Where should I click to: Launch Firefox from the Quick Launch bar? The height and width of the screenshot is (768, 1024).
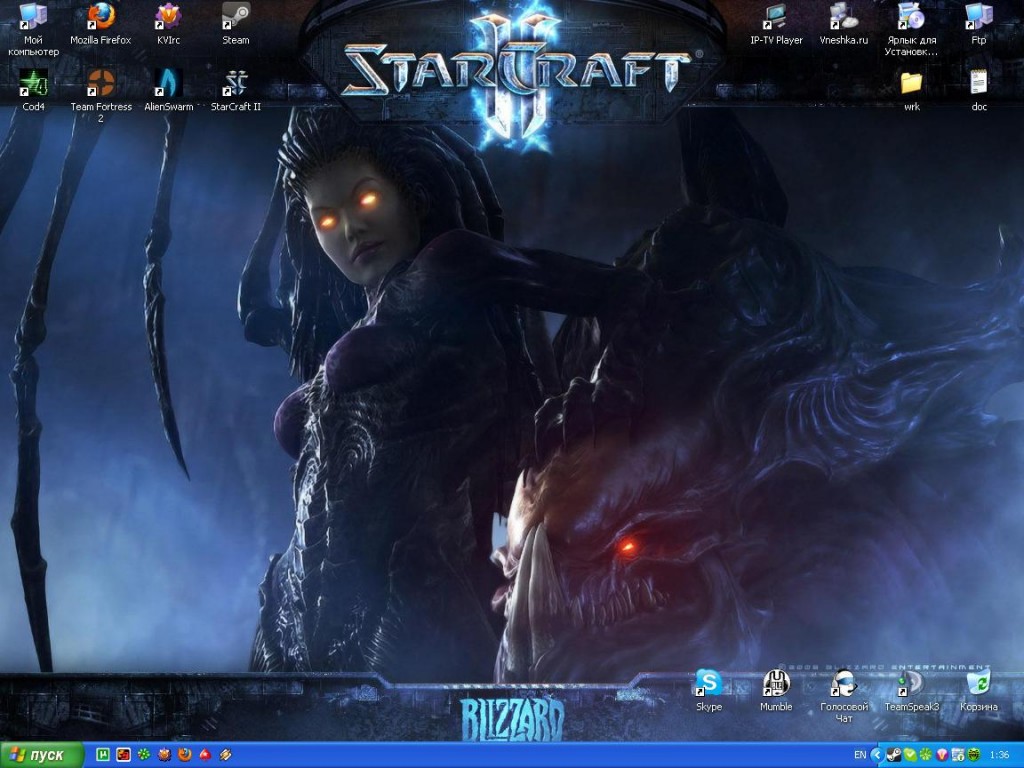point(185,755)
